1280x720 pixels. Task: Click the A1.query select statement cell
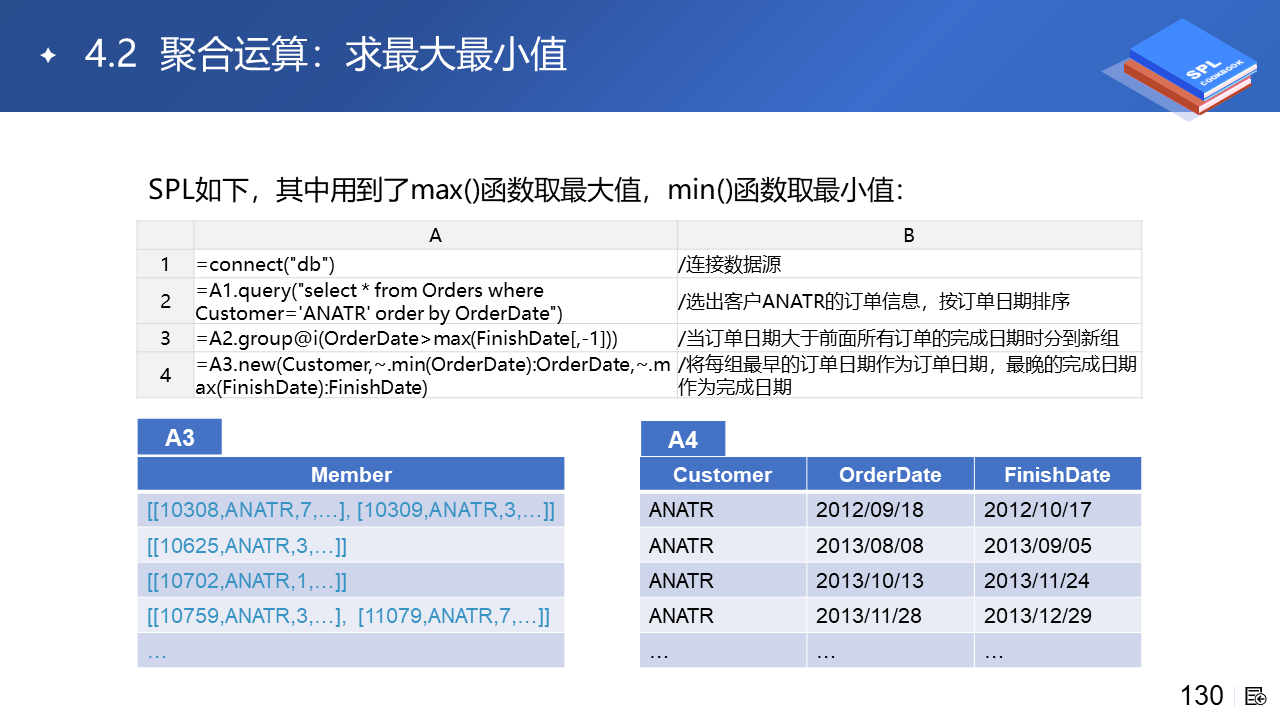pos(435,301)
